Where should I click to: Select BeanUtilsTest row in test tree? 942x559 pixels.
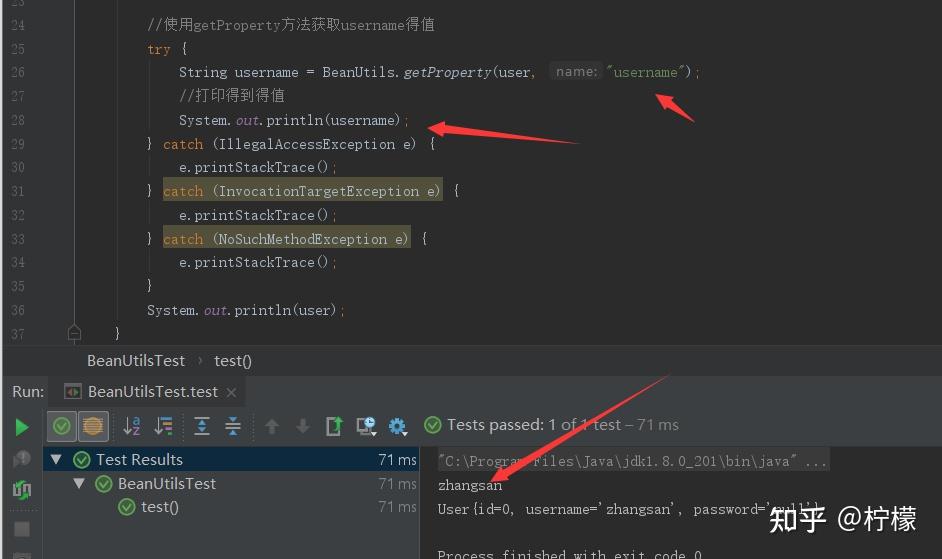tap(231, 483)
